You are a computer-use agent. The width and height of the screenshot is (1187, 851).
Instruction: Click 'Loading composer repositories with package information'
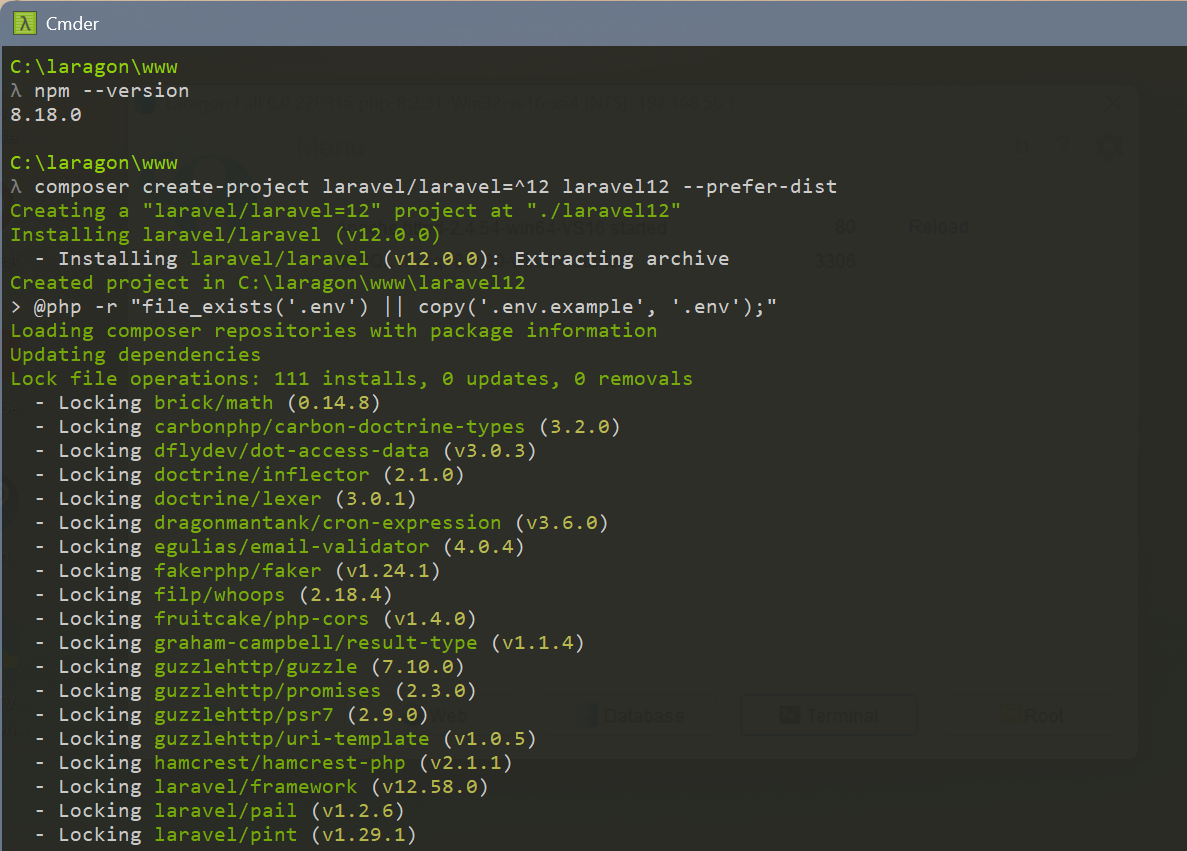tap(334, 331)
